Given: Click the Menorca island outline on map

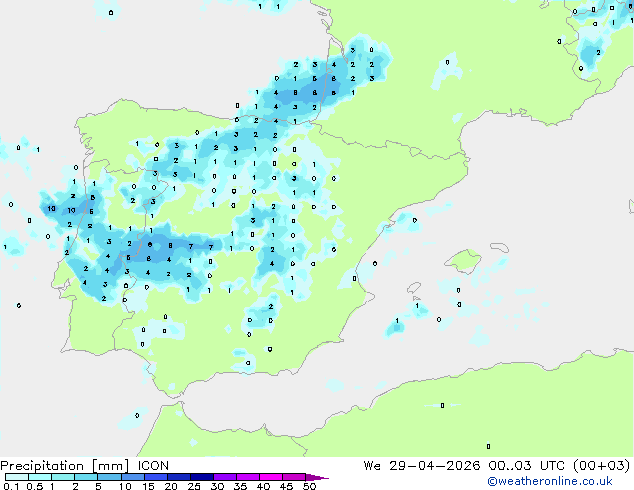Looking at the screenshot, I should [499, 247].
